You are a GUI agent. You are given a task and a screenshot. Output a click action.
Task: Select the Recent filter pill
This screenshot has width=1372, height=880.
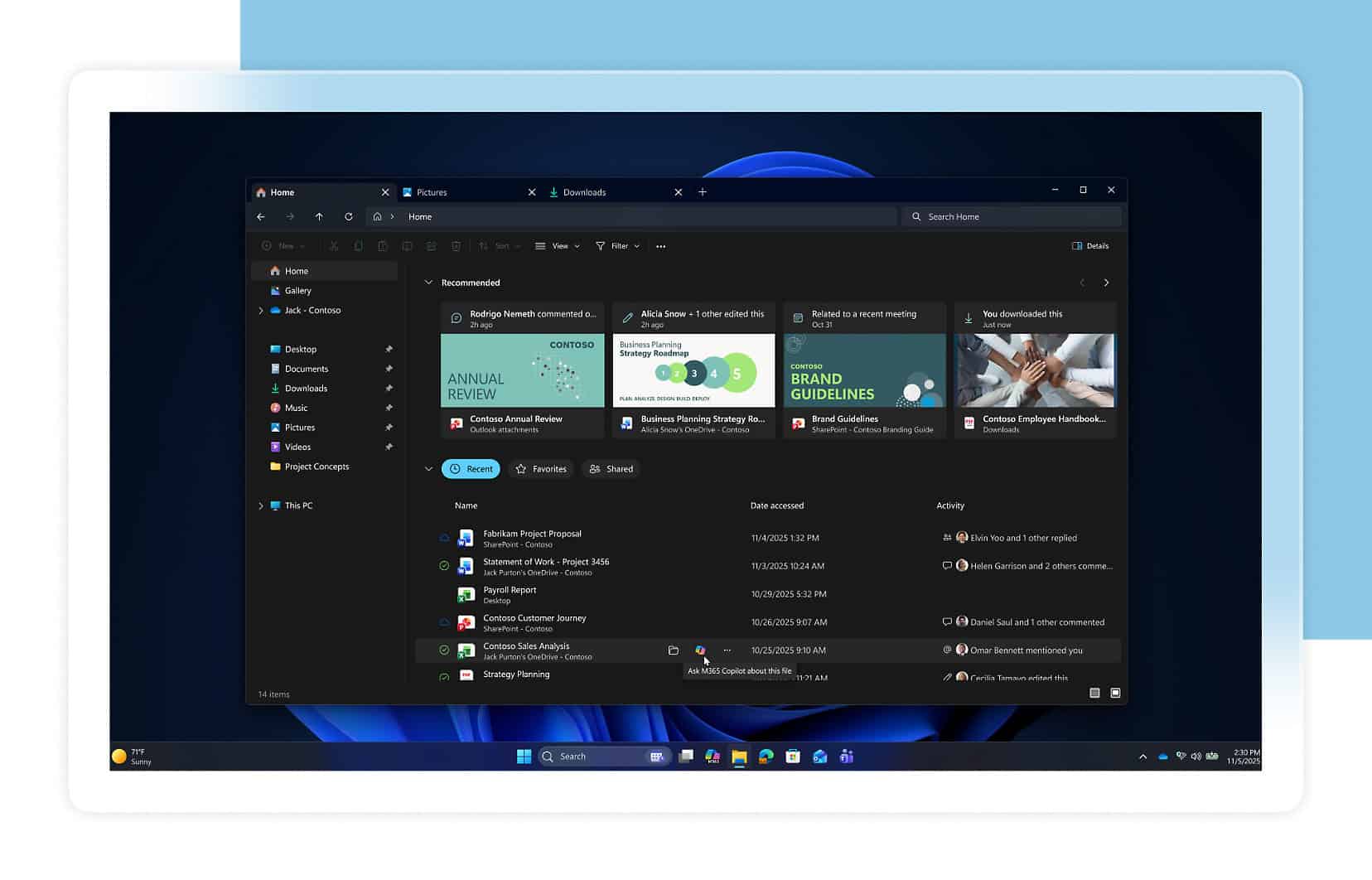click(x=471, y=469)
